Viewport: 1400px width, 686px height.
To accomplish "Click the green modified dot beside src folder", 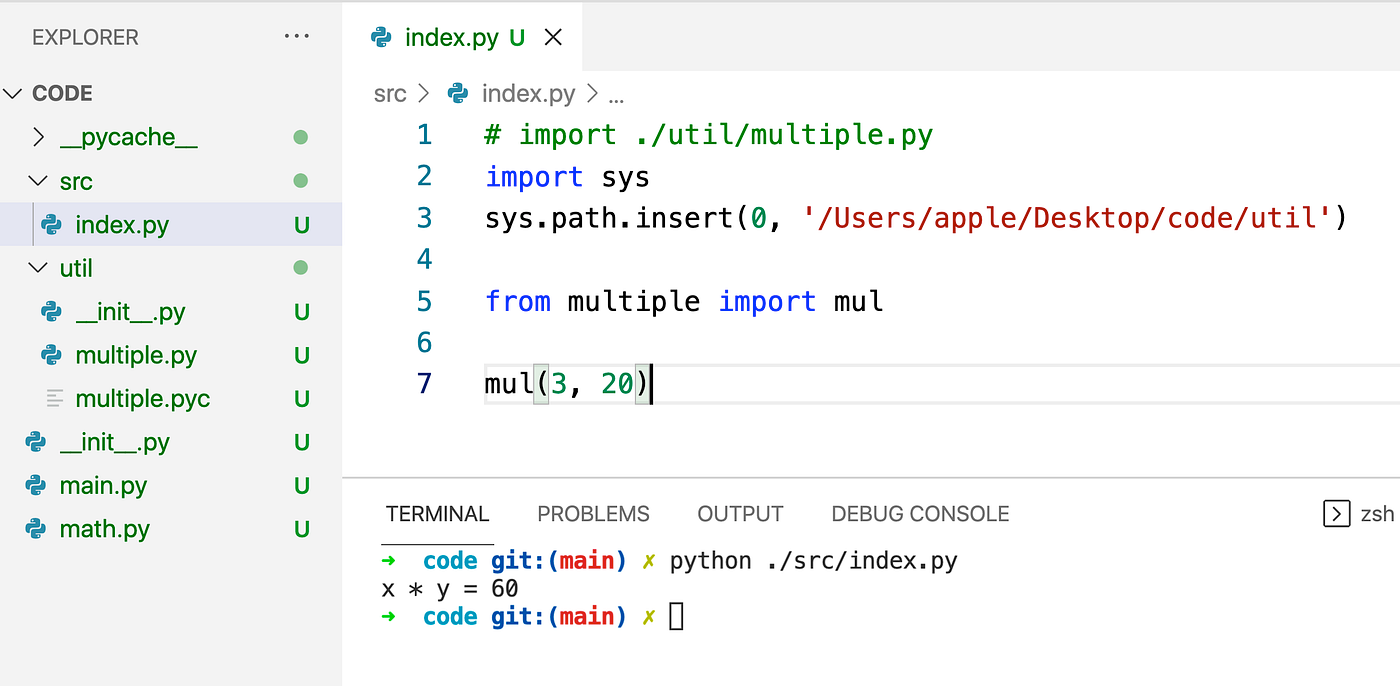I will pos(301,181).
